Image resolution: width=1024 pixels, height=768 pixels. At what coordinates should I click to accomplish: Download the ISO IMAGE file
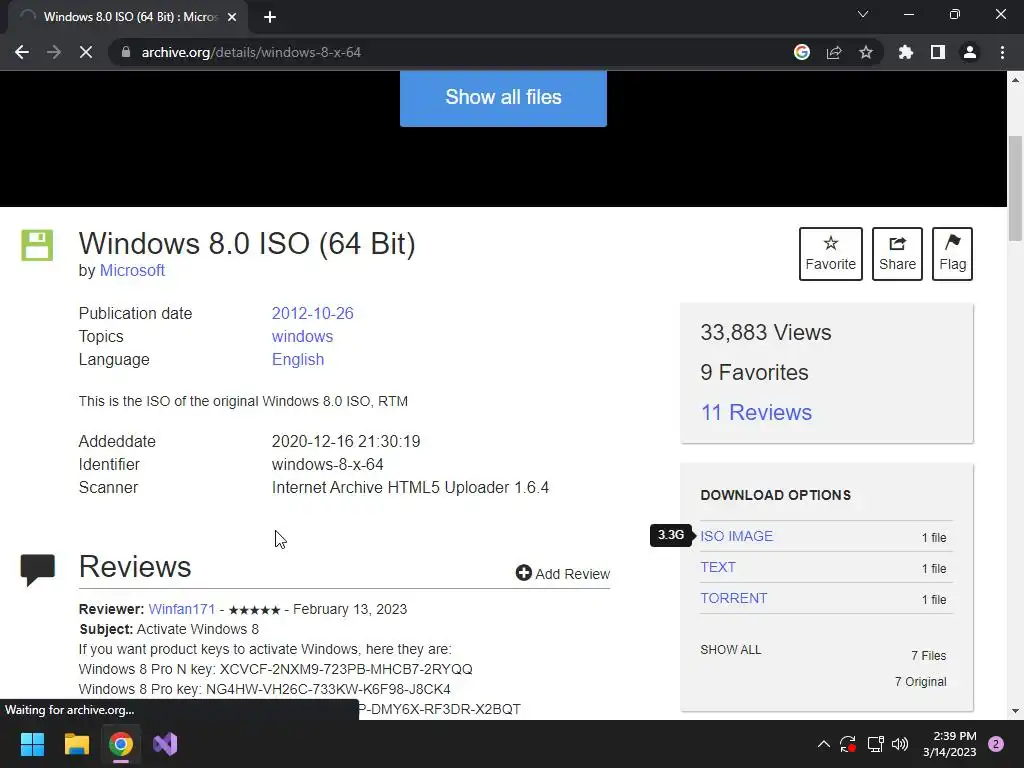736,536
